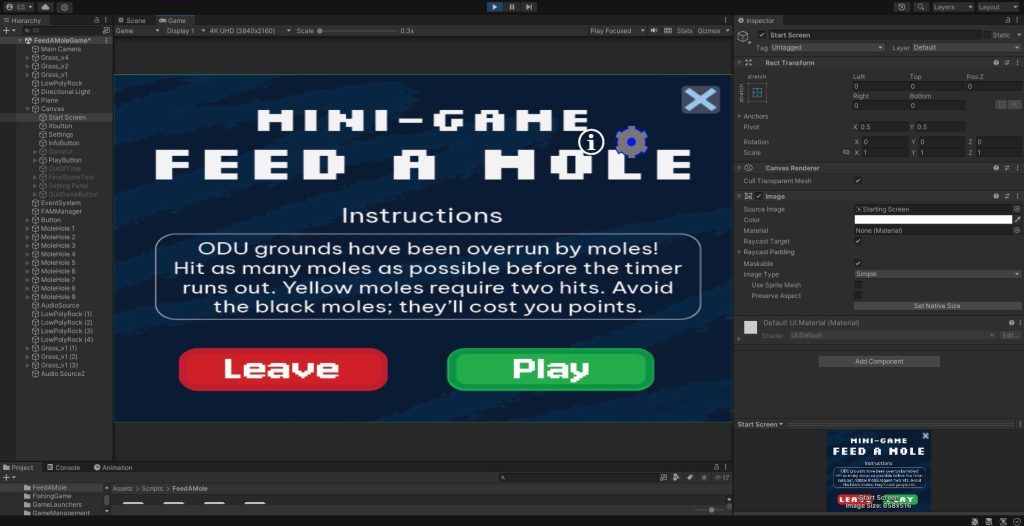Click the Game view Scale slider

(x=358, y=31)
